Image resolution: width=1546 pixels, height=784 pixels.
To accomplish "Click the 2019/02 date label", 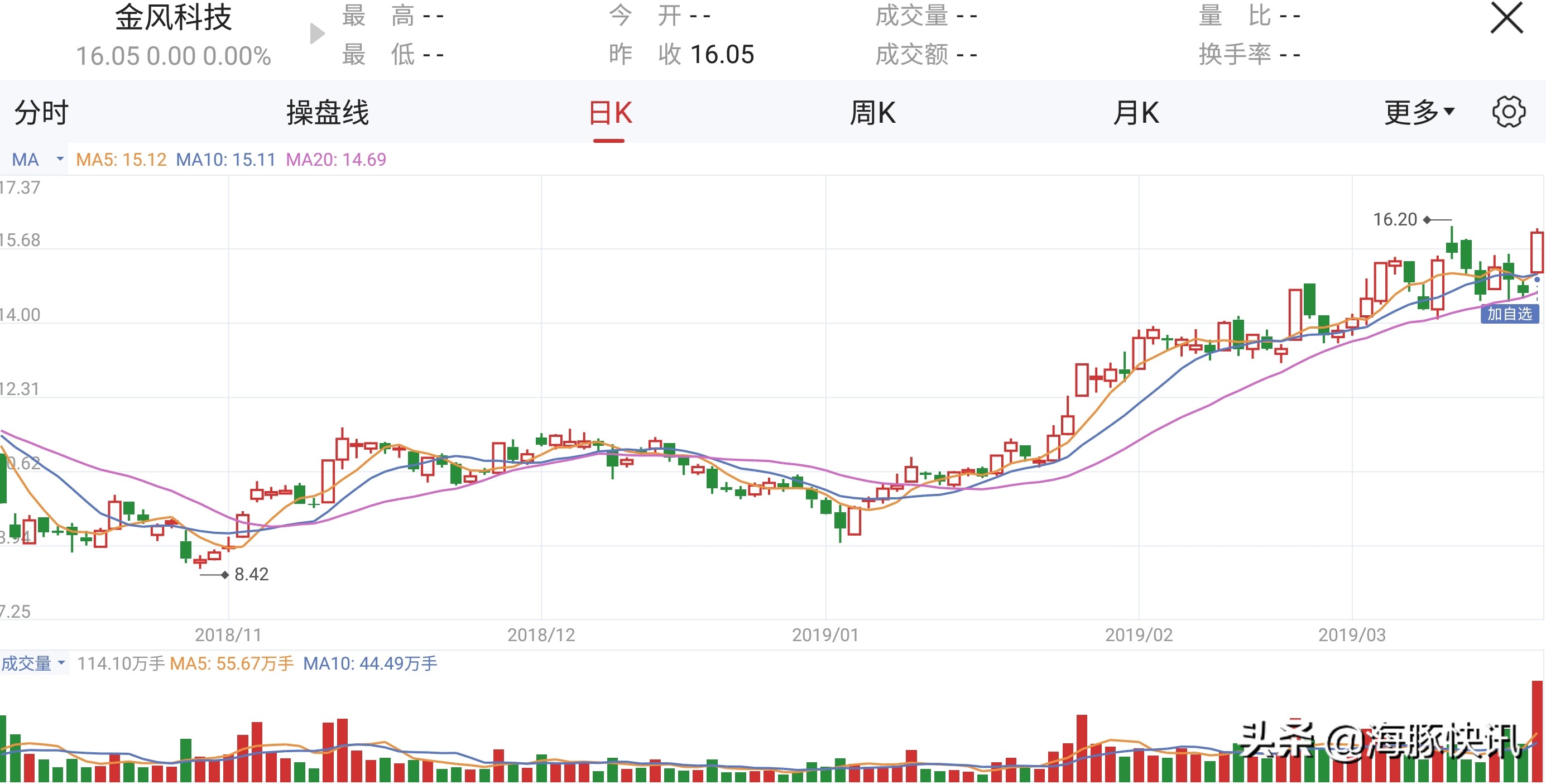I will (1139, 635).
